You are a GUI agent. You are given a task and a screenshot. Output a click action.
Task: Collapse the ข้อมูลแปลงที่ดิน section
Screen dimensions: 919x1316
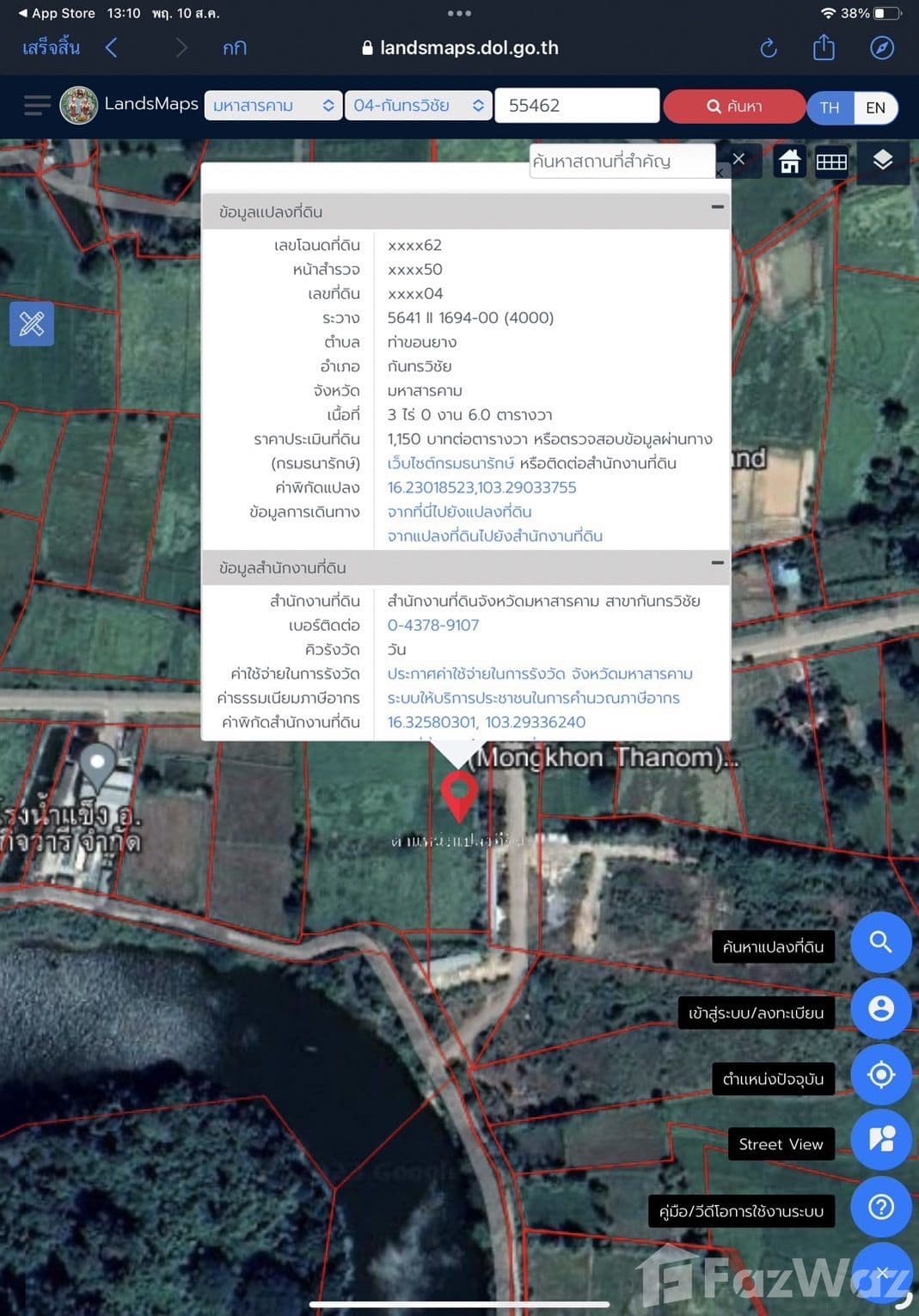point(717,207)
